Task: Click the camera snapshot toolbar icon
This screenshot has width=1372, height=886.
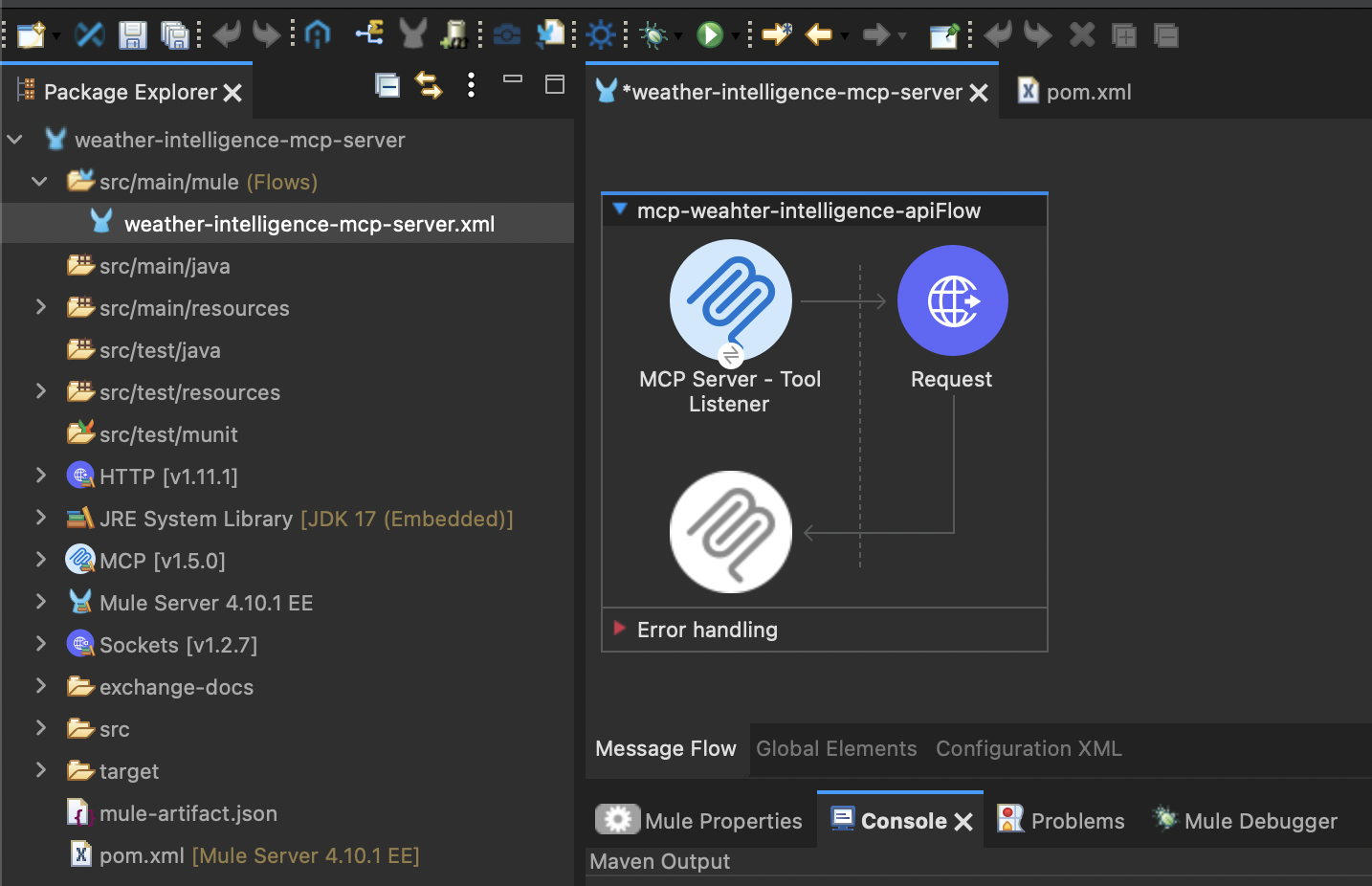Action: coord(507,35)
